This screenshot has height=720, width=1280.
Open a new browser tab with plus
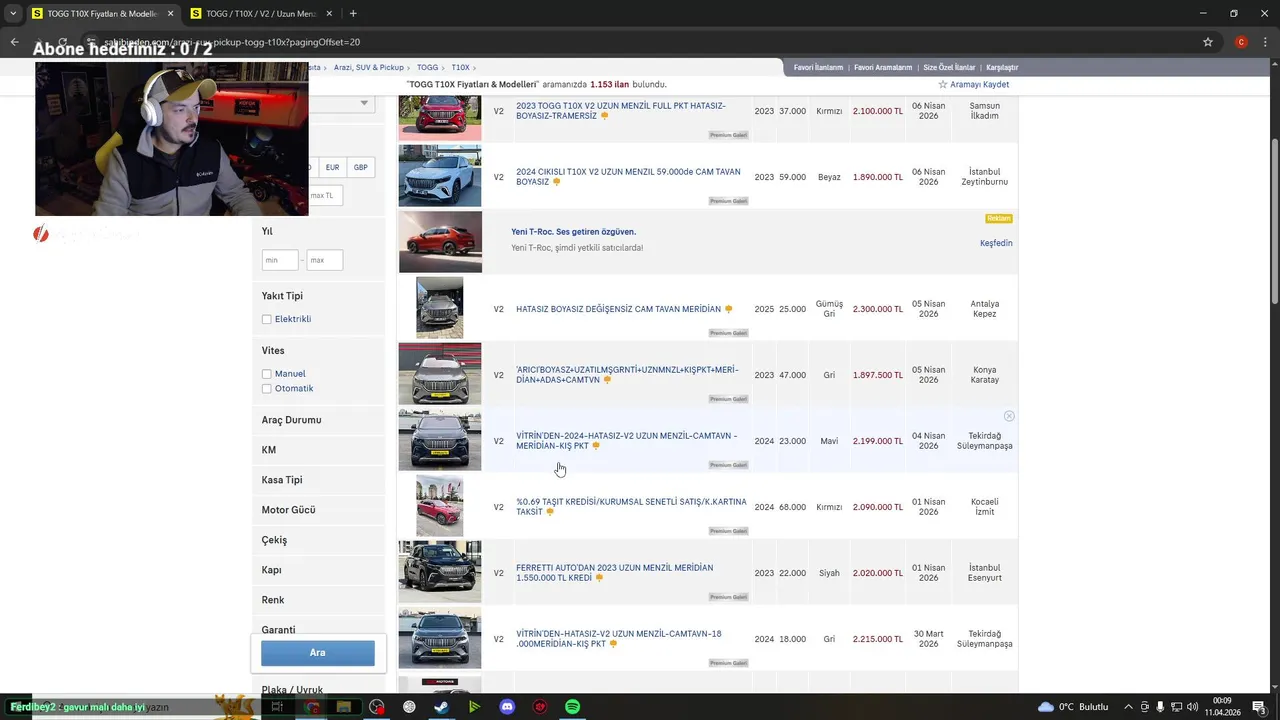click(353, 14)
